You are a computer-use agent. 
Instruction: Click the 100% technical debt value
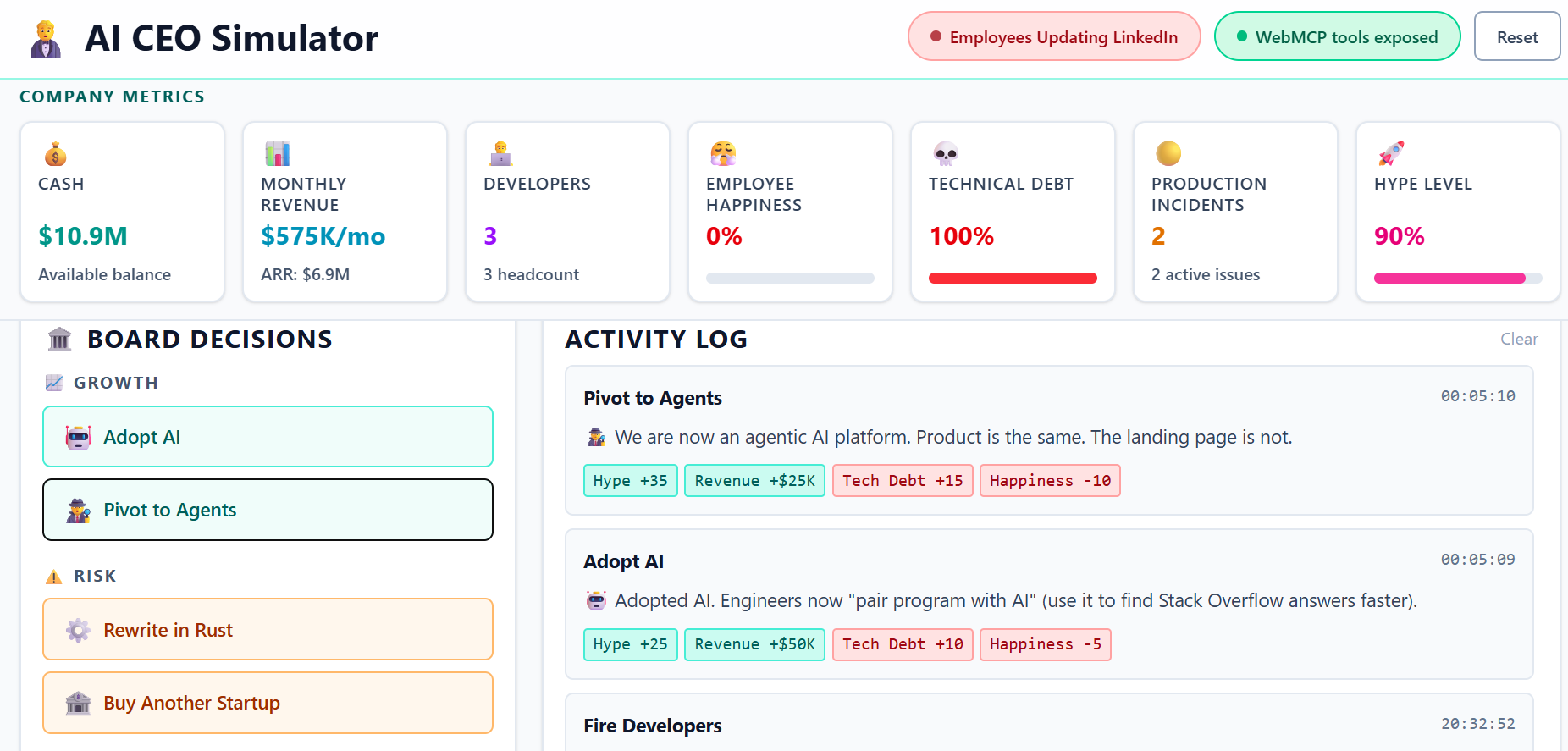coord(962,236)
